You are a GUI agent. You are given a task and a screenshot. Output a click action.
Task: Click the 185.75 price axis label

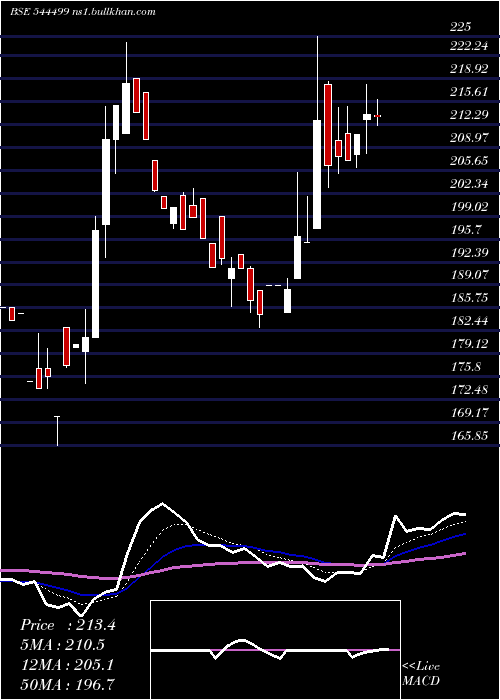(469, 297)
